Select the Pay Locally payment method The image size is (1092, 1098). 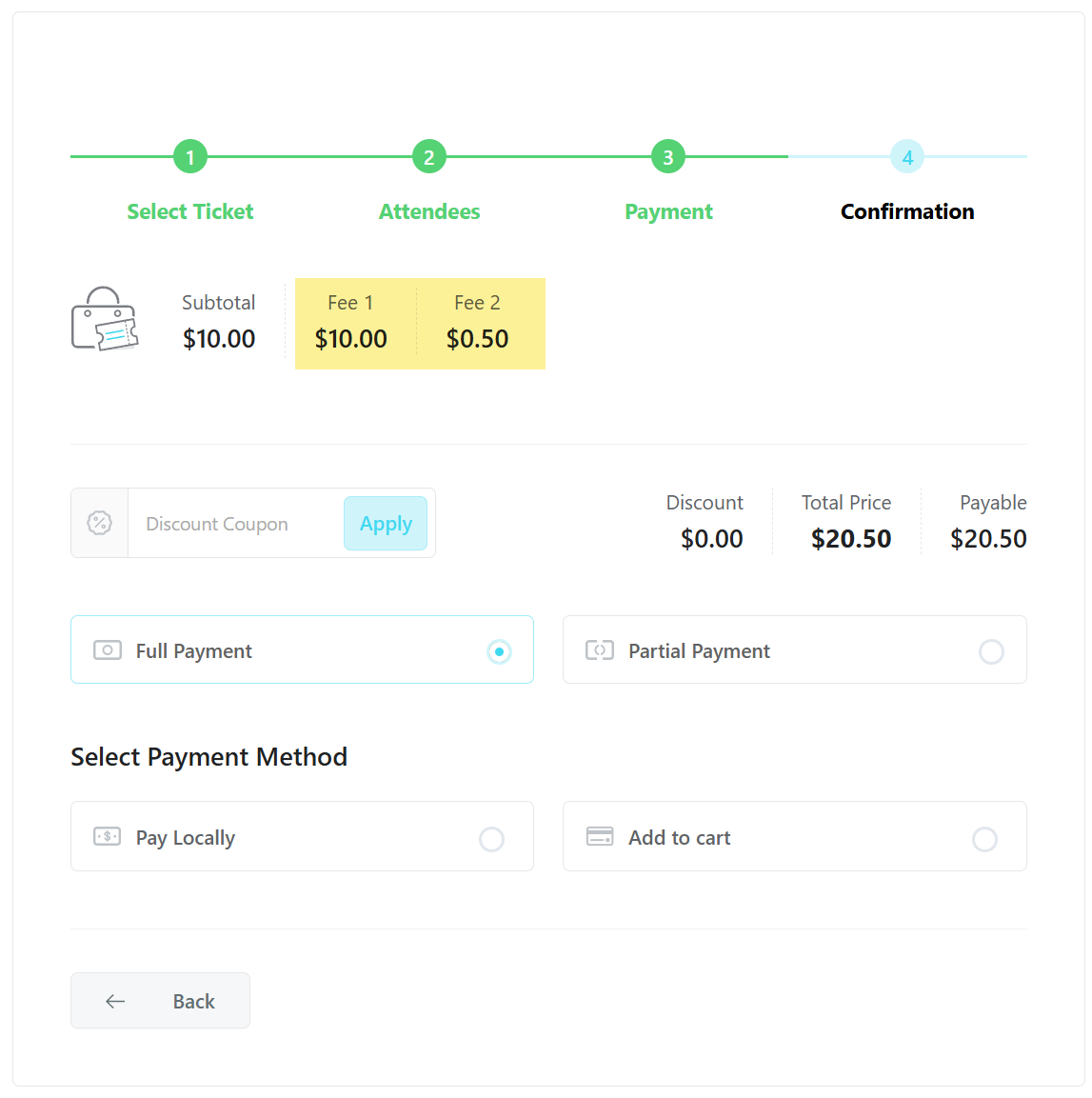[x=491, y=839]
